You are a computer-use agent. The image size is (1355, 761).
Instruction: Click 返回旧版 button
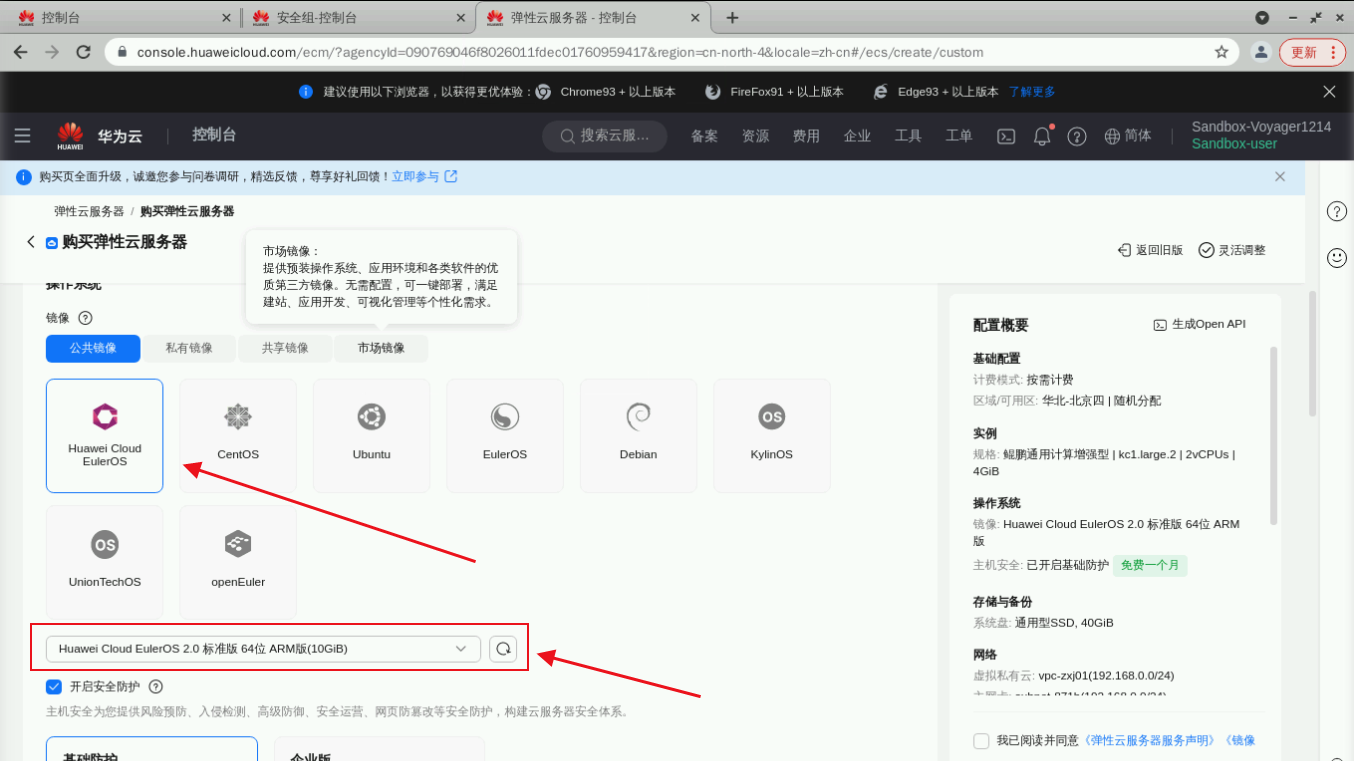point(1150,250)
